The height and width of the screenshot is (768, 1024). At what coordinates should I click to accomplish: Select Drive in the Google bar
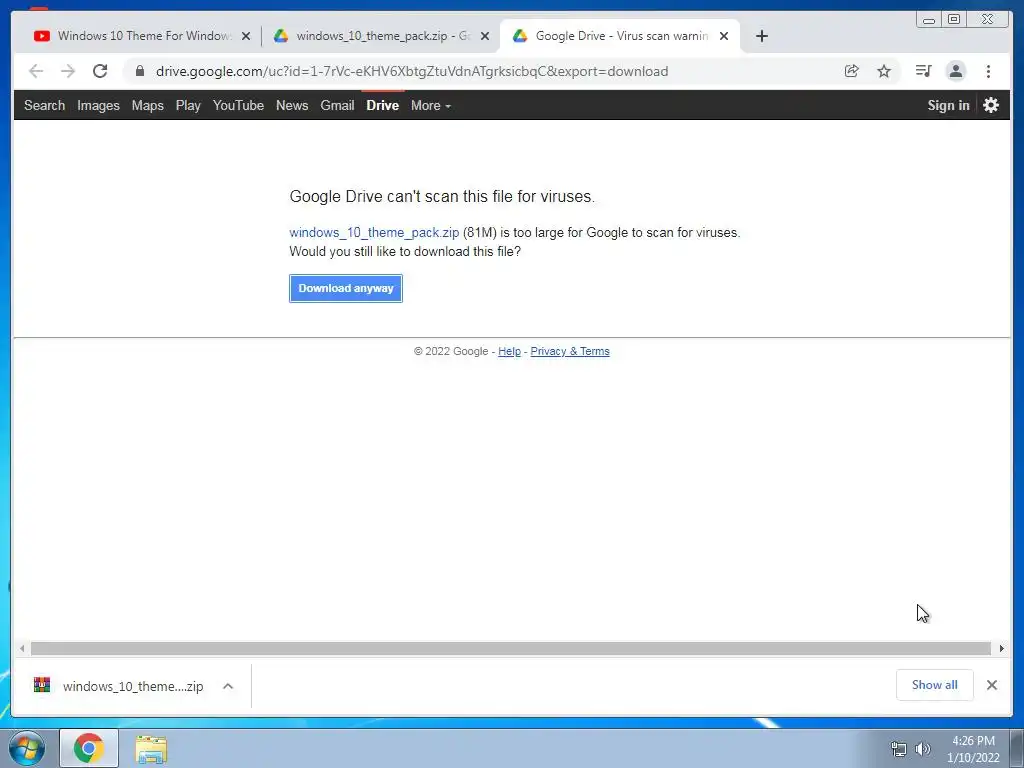pyautogui.click(x=382, y=105)
